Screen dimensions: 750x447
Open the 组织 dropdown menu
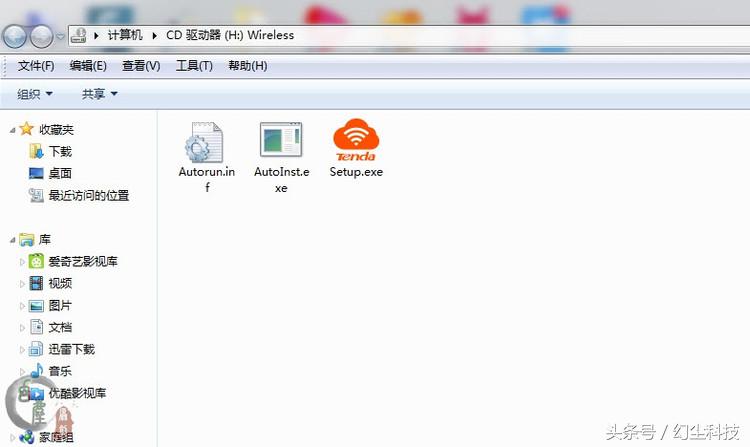34,94
